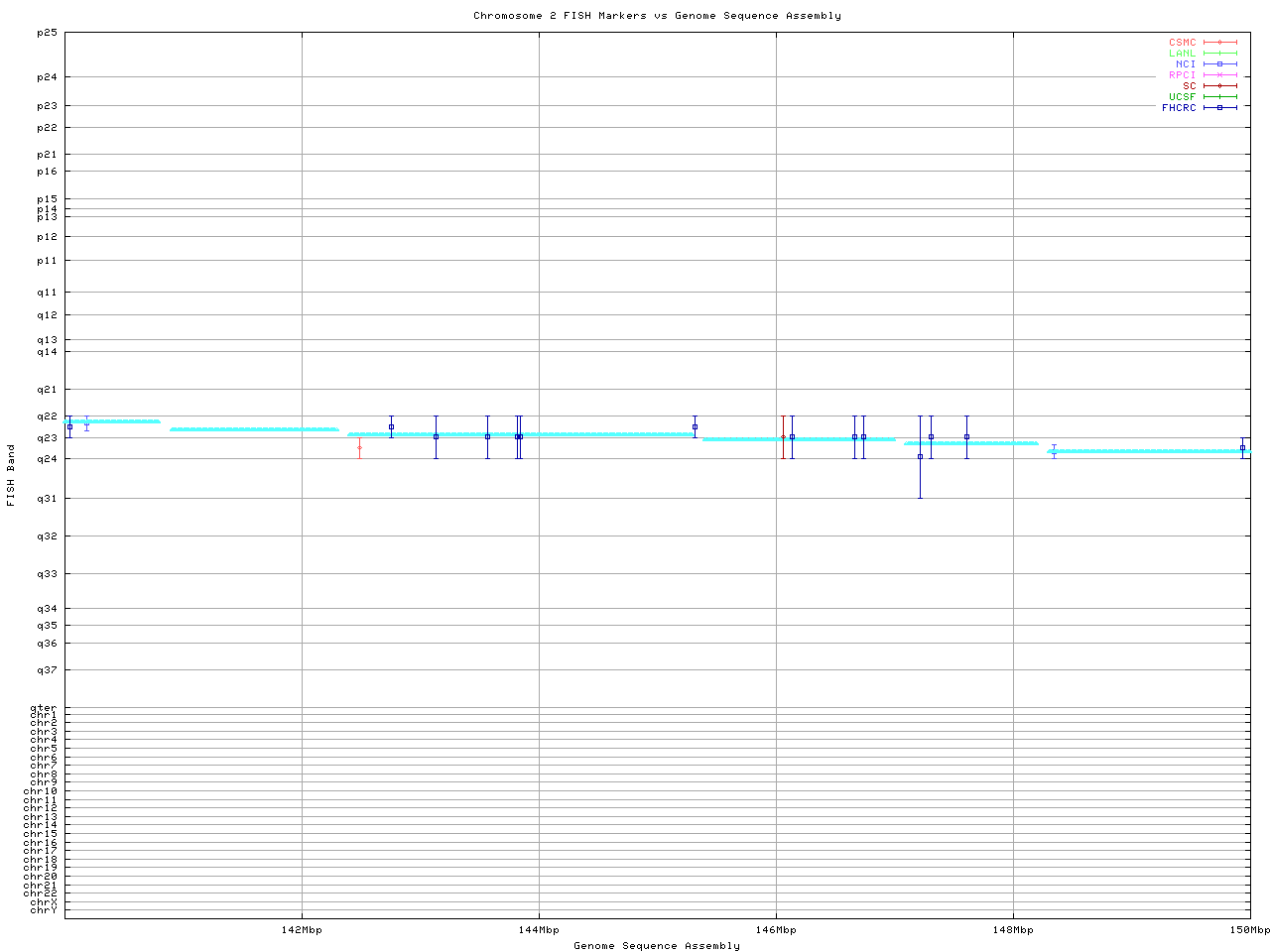
Task: Select the p25 band label on y-axis
Action: click(x=47, y=33)
